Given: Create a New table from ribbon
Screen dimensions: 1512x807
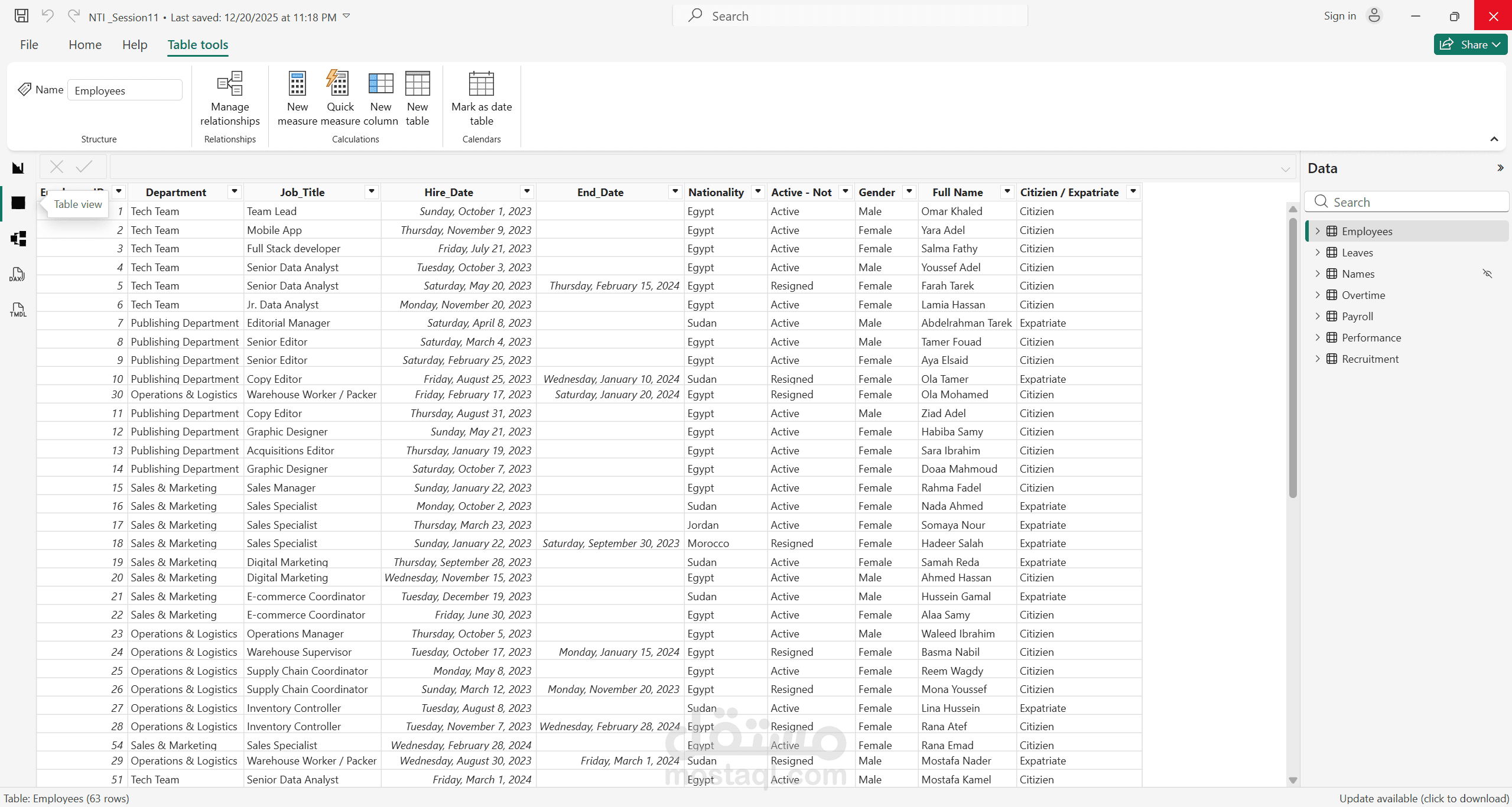Looking at the screenshot, I should pyautogui.click(x=417, y=84).
